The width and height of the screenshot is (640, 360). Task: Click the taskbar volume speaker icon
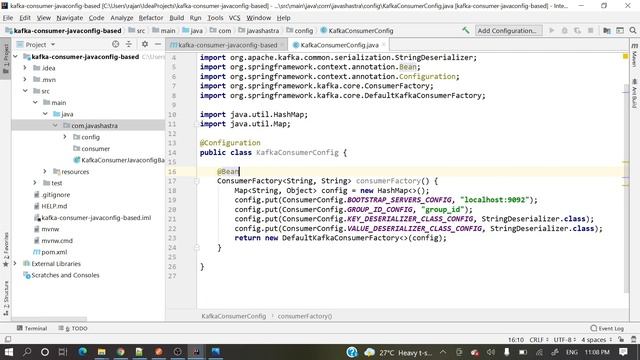pos(490,352)
